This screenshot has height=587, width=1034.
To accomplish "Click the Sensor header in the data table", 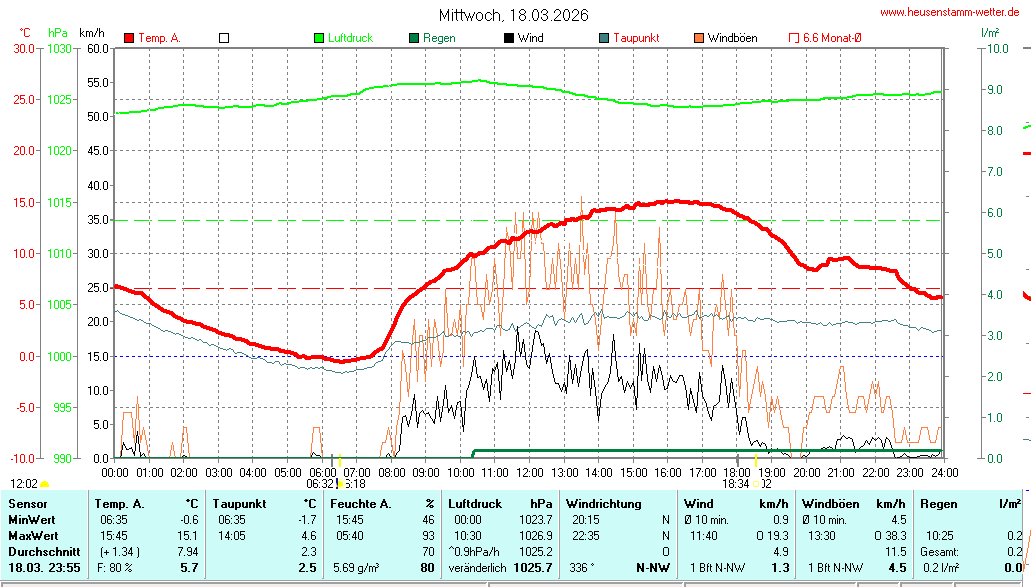I will click(27, 503).
